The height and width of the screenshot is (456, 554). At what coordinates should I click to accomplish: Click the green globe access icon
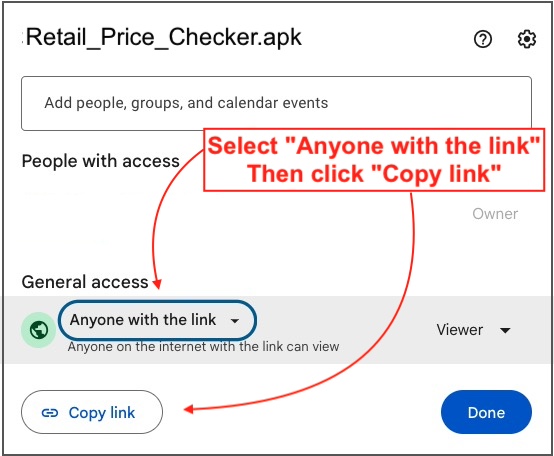[39, 330]
